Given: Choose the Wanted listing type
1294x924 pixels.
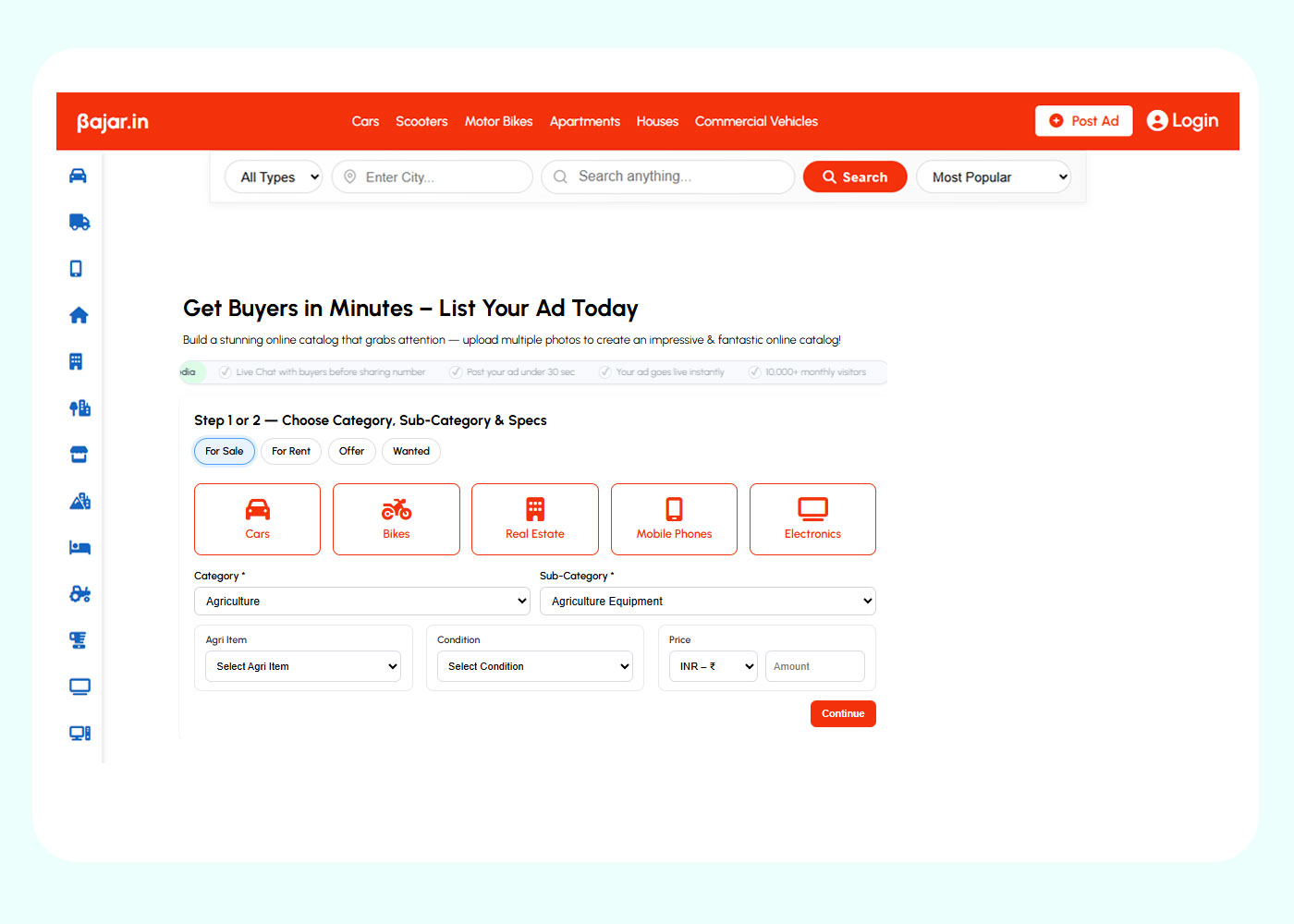Looking at the screenshot, I should pyautogui.click(x=410, y=451).
